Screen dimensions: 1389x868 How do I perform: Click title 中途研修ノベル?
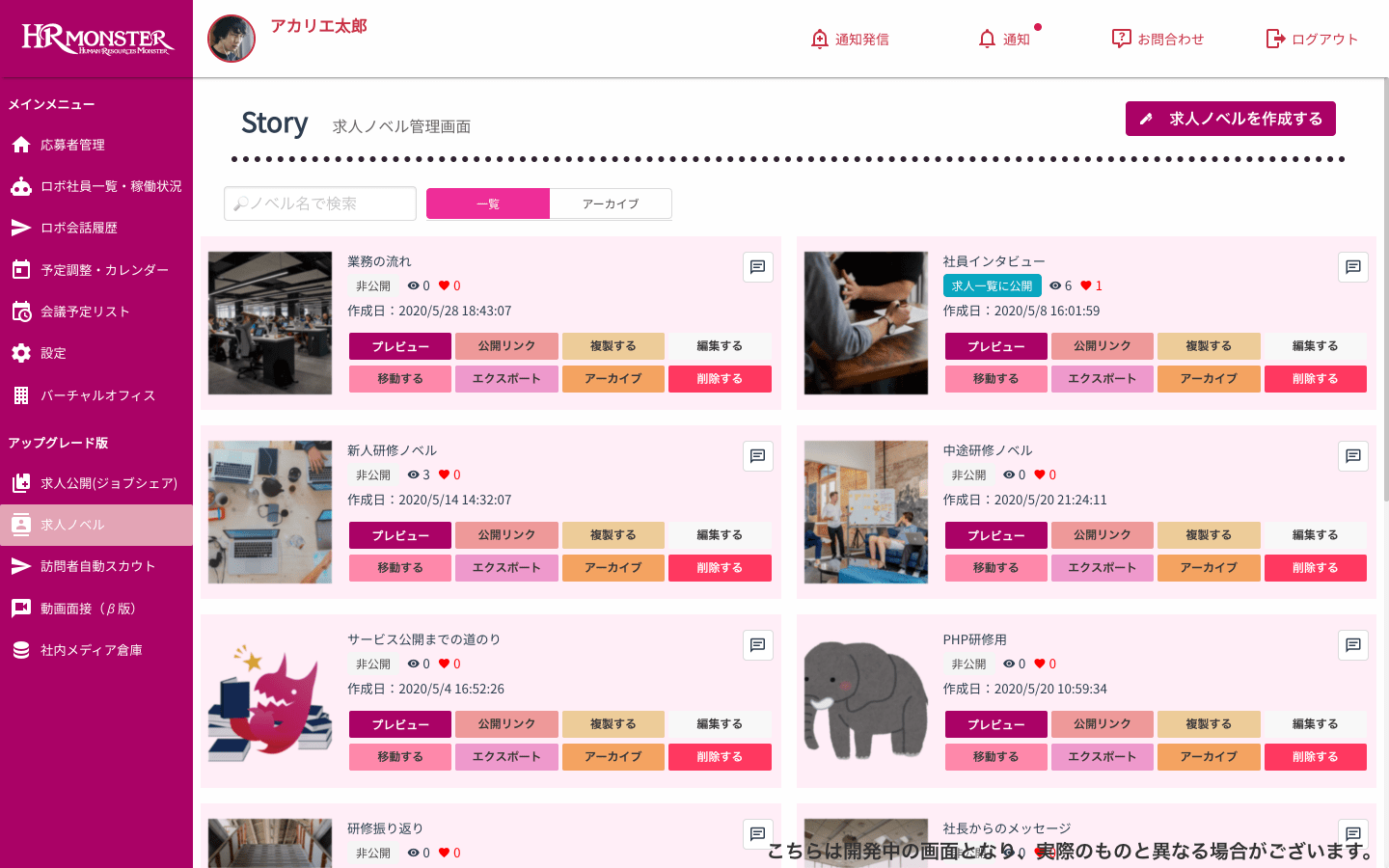[x=988, y=450]
